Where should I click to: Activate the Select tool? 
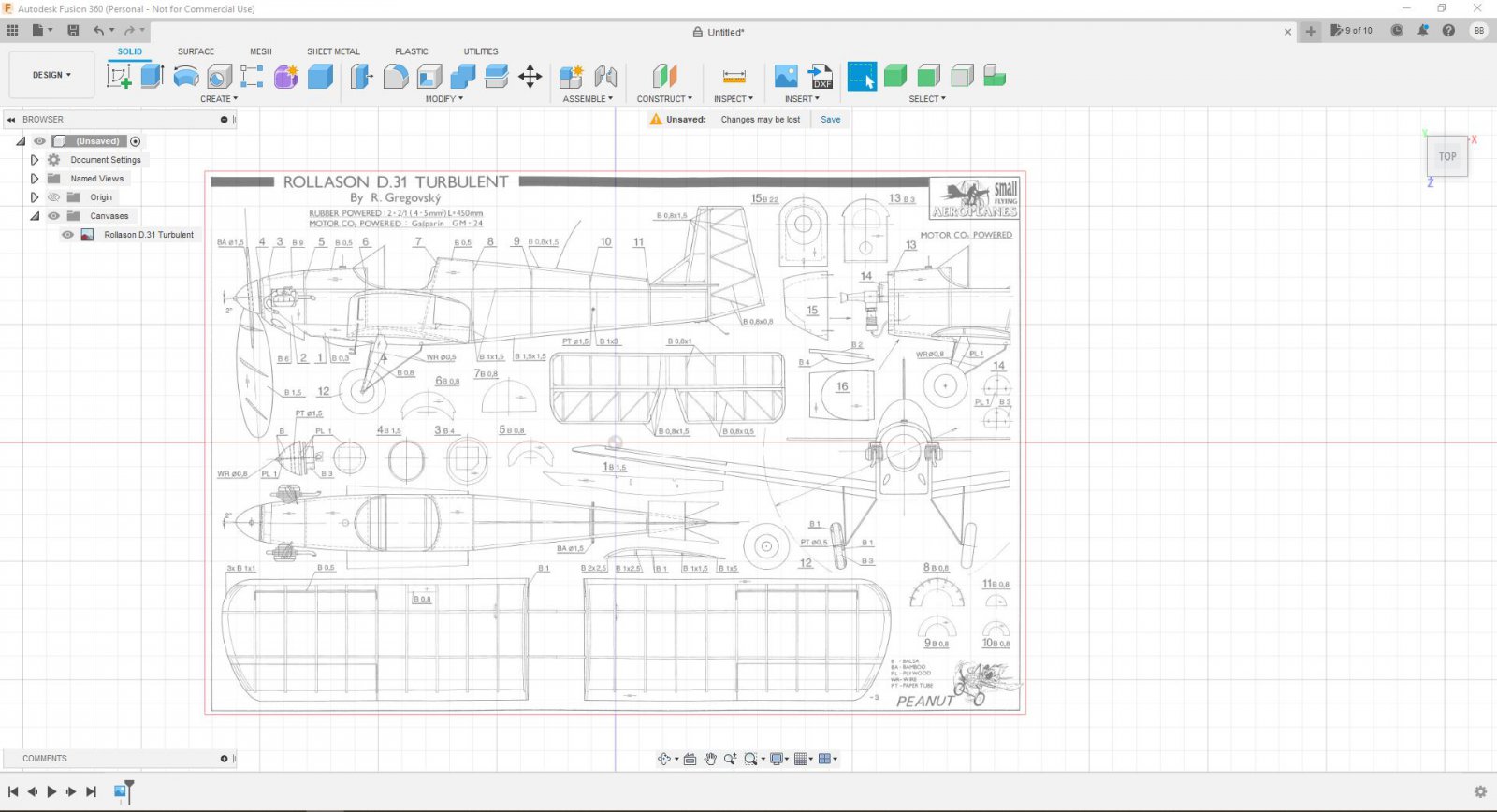tap(862, 77)
